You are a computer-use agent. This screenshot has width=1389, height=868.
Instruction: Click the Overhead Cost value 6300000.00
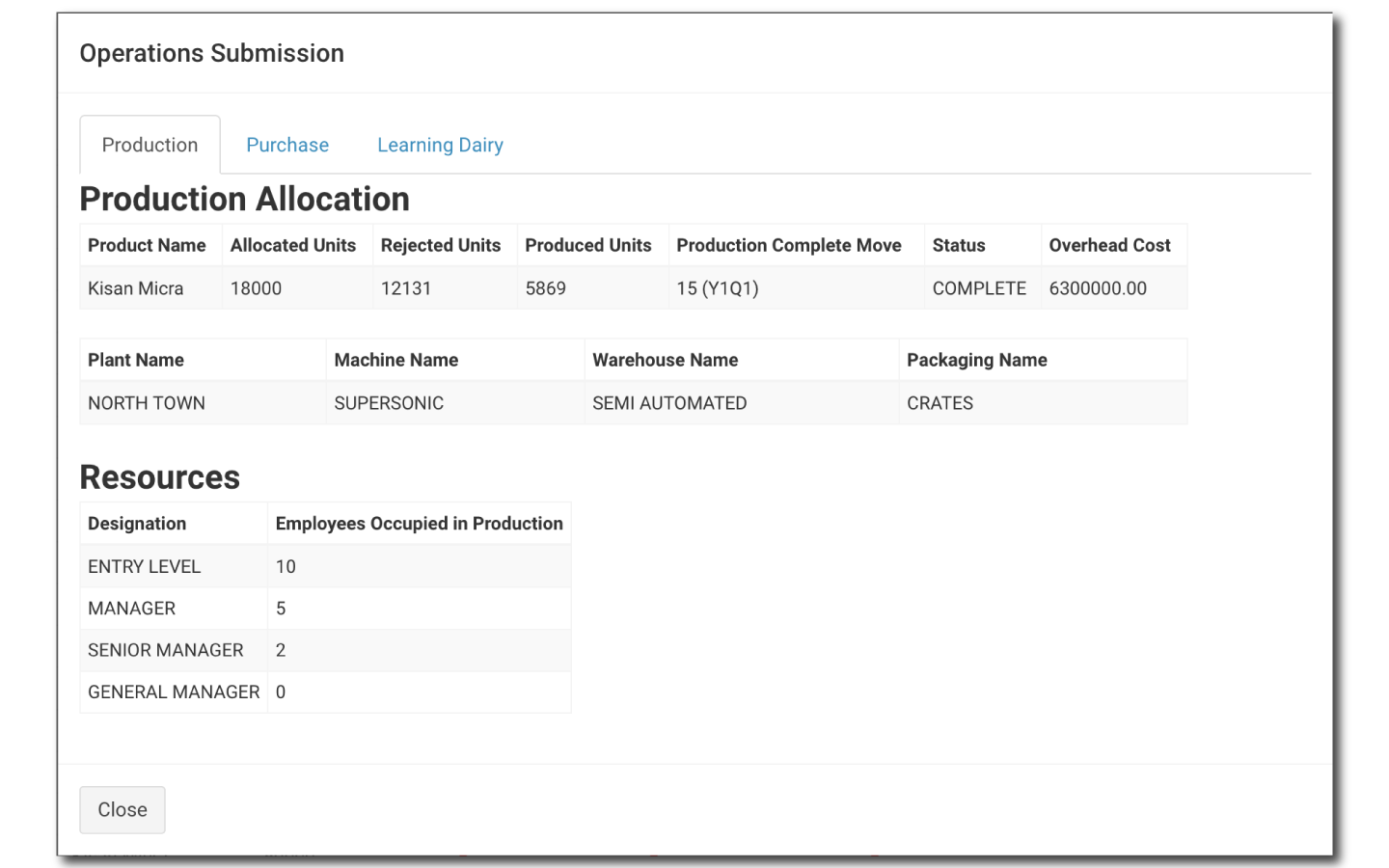1098,287
